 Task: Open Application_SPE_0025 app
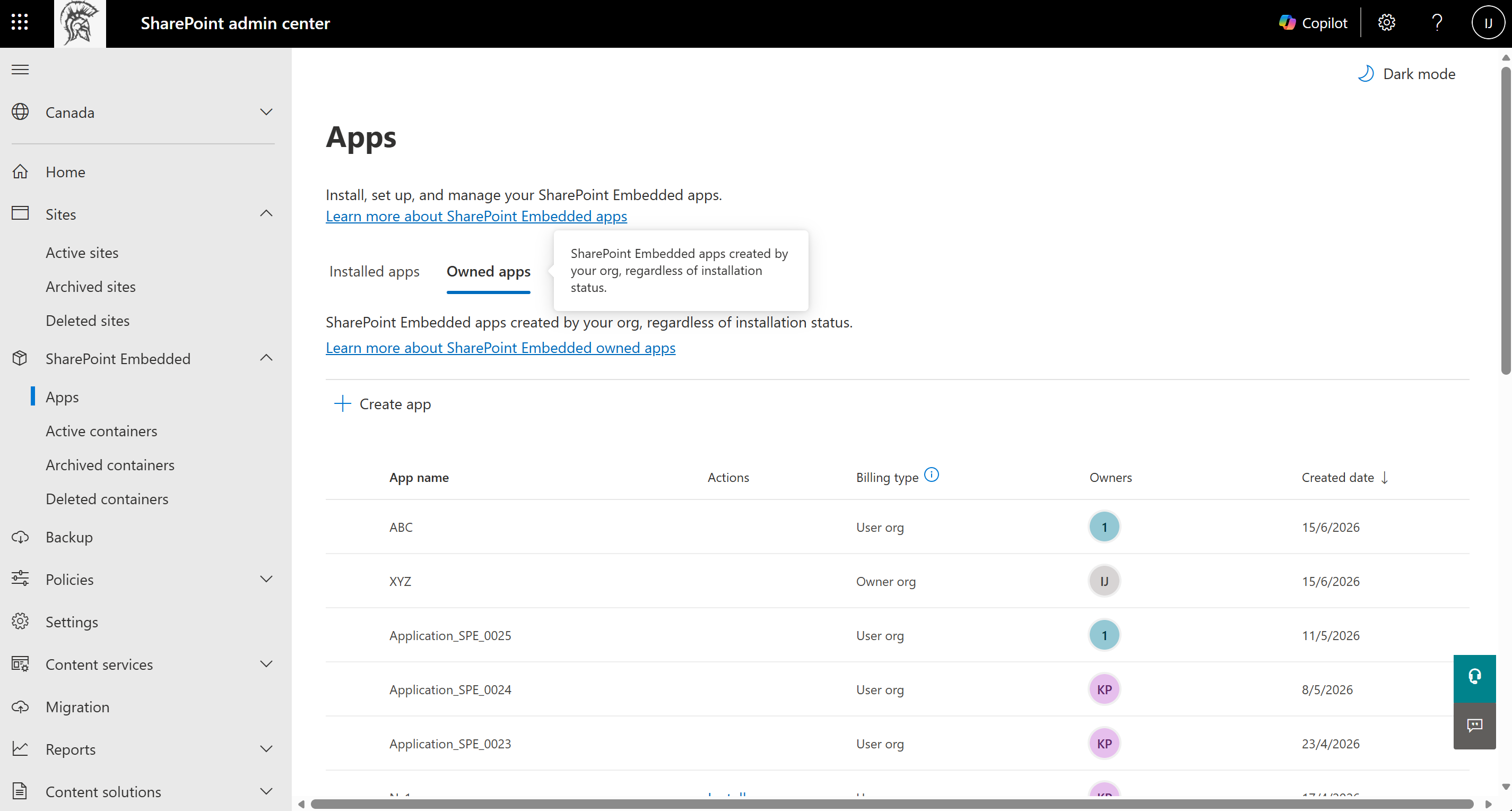point(450,635)
